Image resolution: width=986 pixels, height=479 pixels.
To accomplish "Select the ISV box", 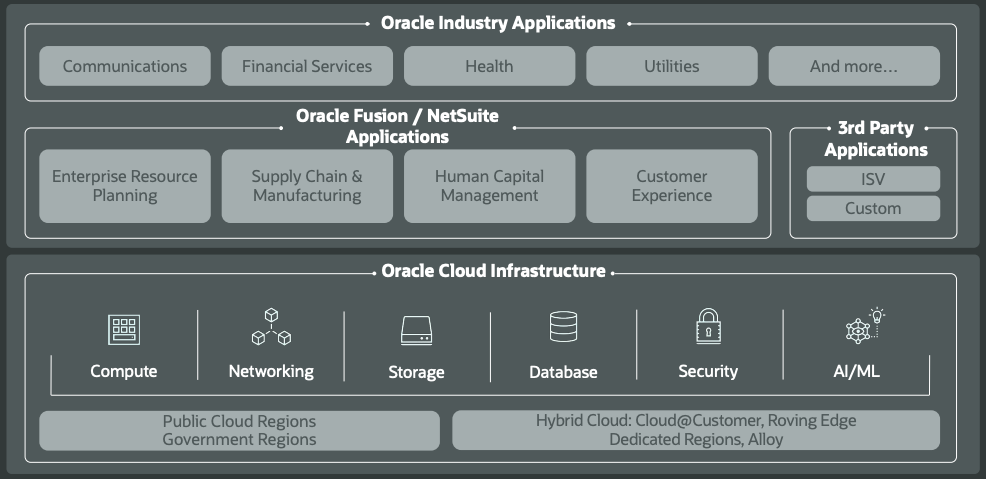I will [873, 179].
